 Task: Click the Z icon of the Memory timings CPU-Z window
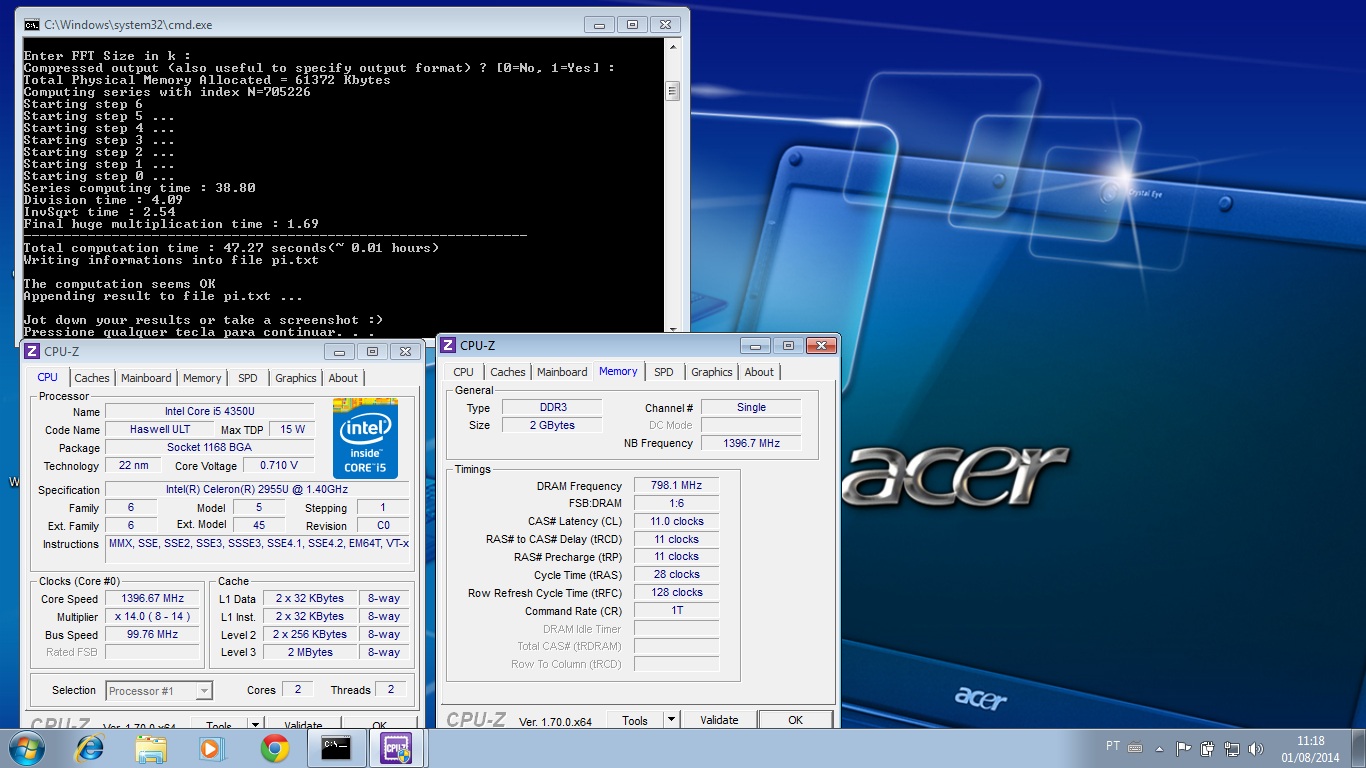click(x=447, y=345)
